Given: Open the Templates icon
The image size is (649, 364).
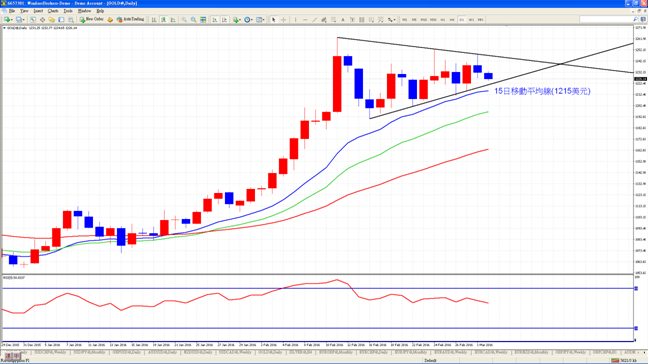Looking at the screenshot, I should click(259, 19).
